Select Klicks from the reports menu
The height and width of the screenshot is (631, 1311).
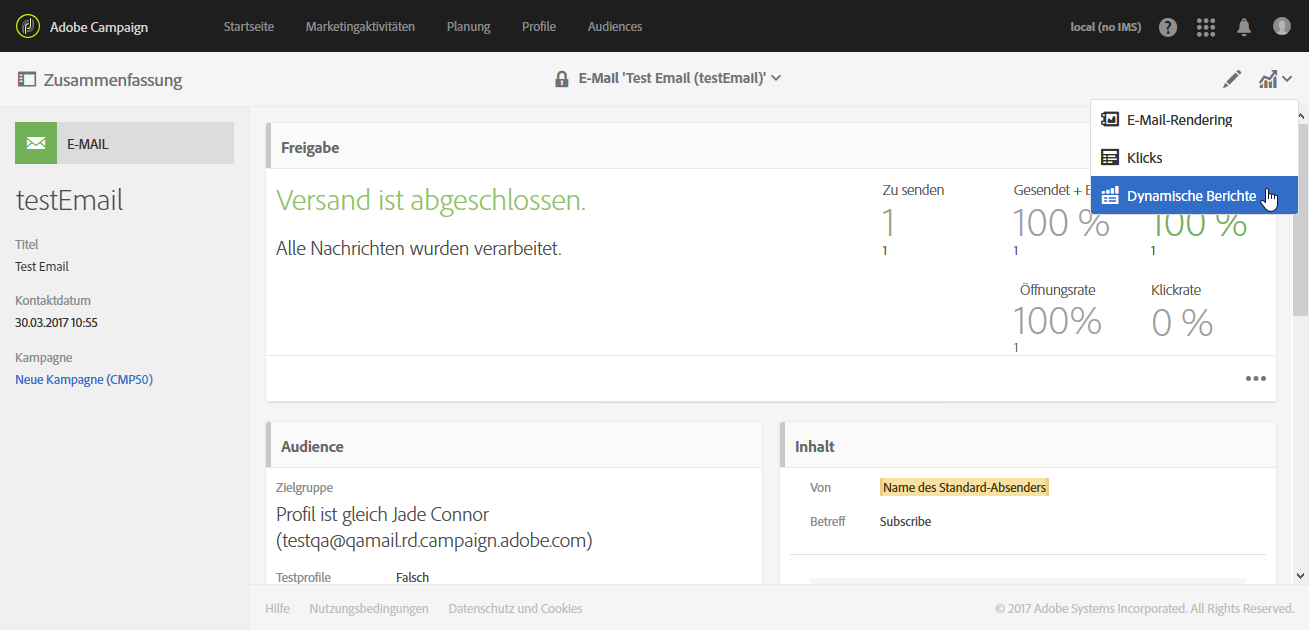(1144, 158)
